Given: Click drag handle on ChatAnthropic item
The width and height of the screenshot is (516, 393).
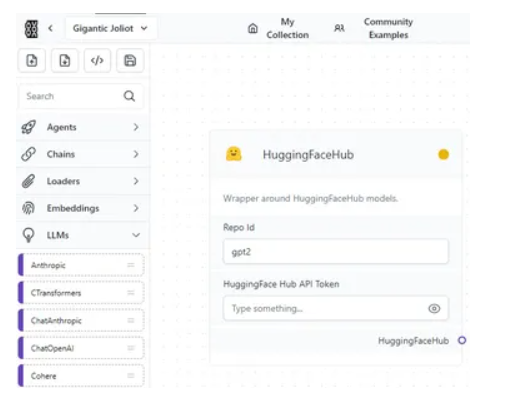Looking at the screenshot, I should pyautogui.click(x=131, y=320).
